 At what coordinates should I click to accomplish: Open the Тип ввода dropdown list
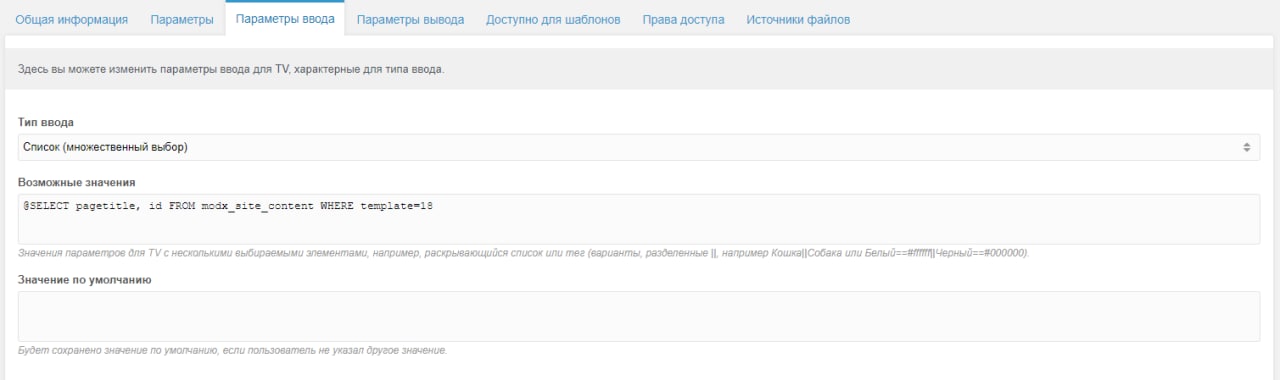pos(639,147)
